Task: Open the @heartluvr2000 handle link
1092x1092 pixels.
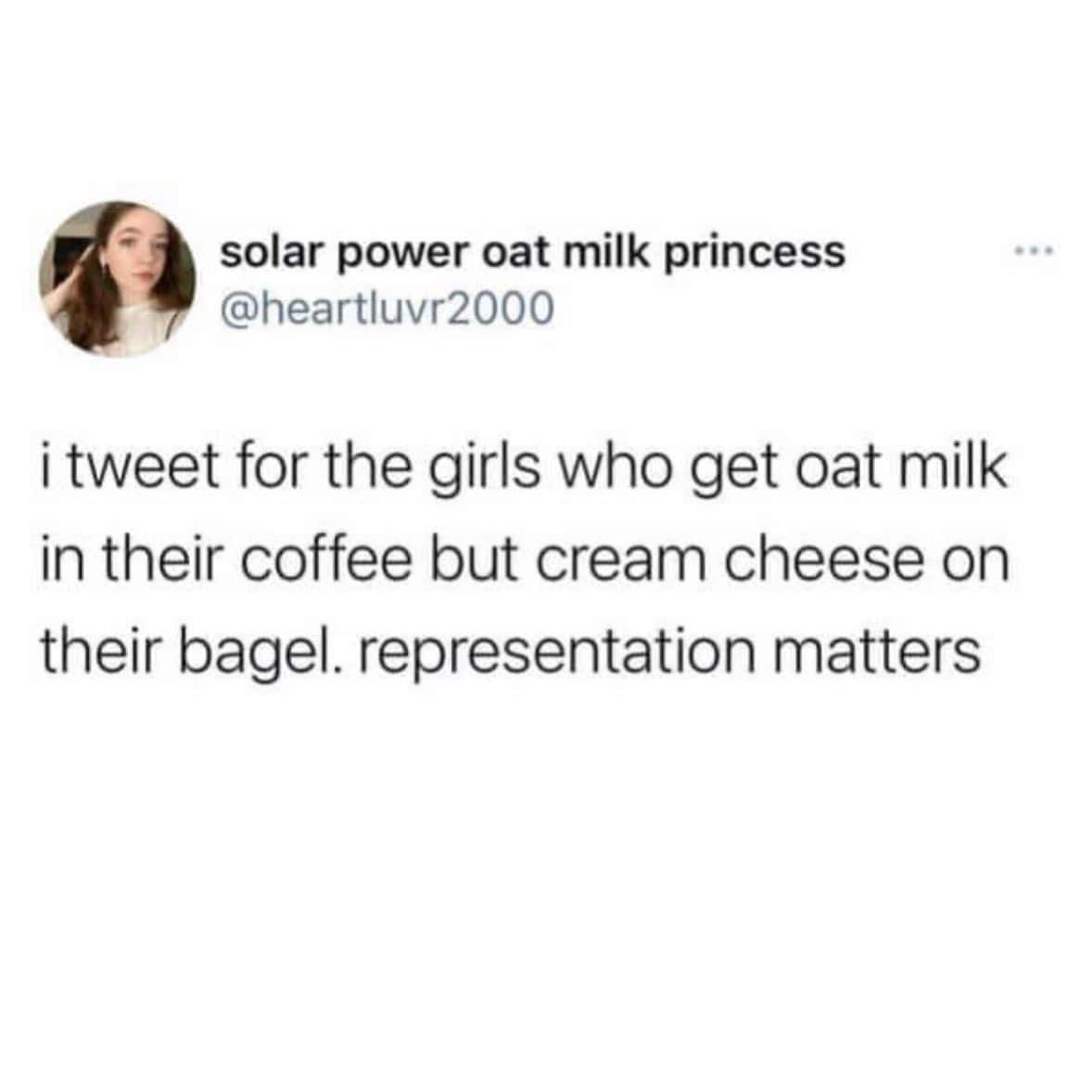Action: coord(387,307)
